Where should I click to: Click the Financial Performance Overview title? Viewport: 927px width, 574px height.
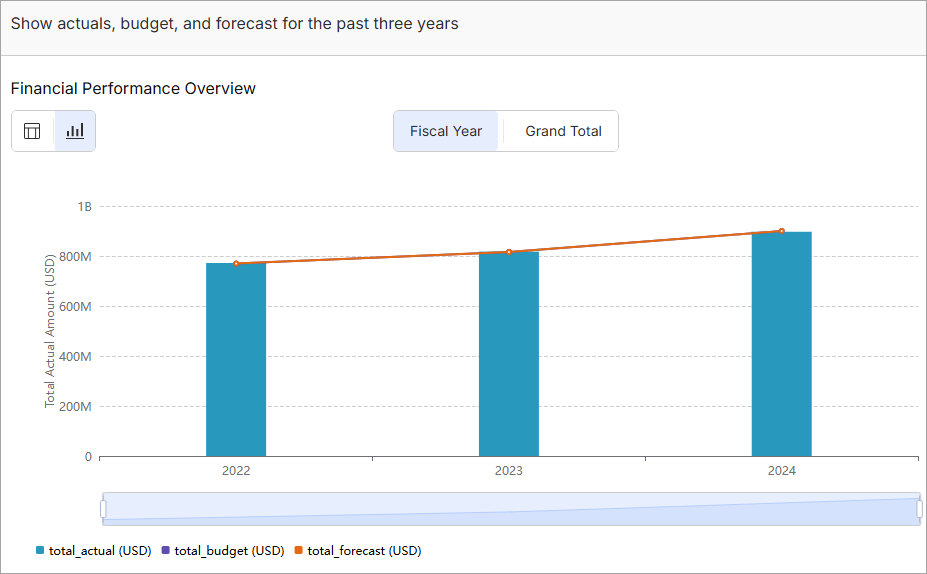(133, 89)
